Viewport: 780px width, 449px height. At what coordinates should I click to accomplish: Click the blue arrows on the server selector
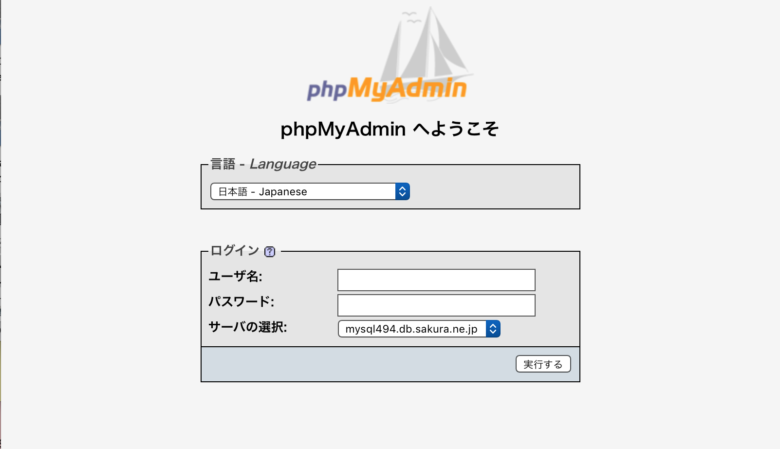[493, 329]
